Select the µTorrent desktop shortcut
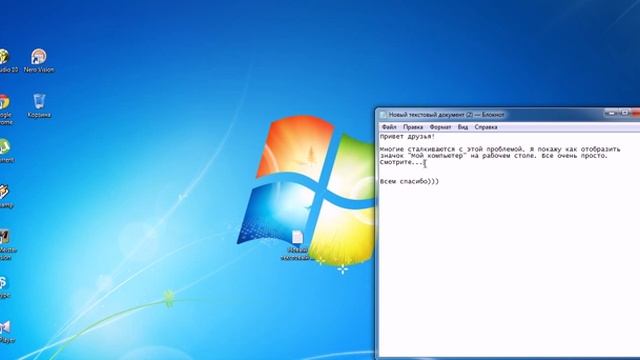Screen dimensions: 640x360 pyautogui.click(x=5, y=150)
